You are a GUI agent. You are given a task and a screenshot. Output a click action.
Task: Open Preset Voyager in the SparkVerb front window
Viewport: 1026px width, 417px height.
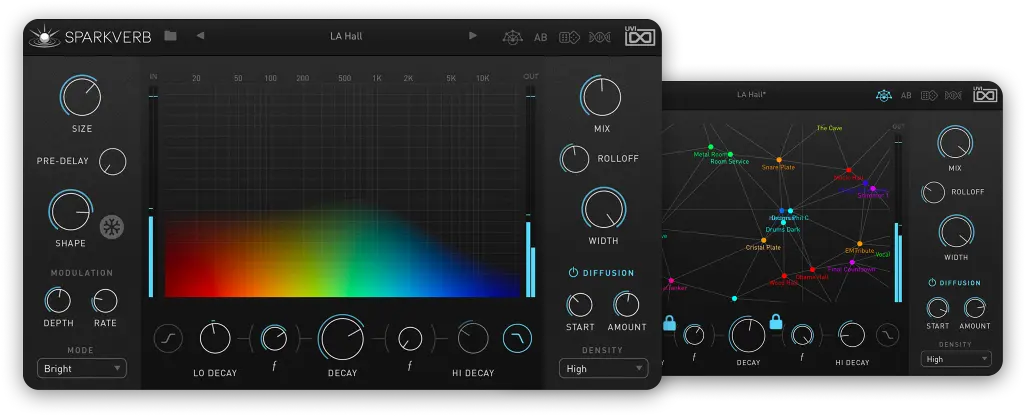click(512, 37)
